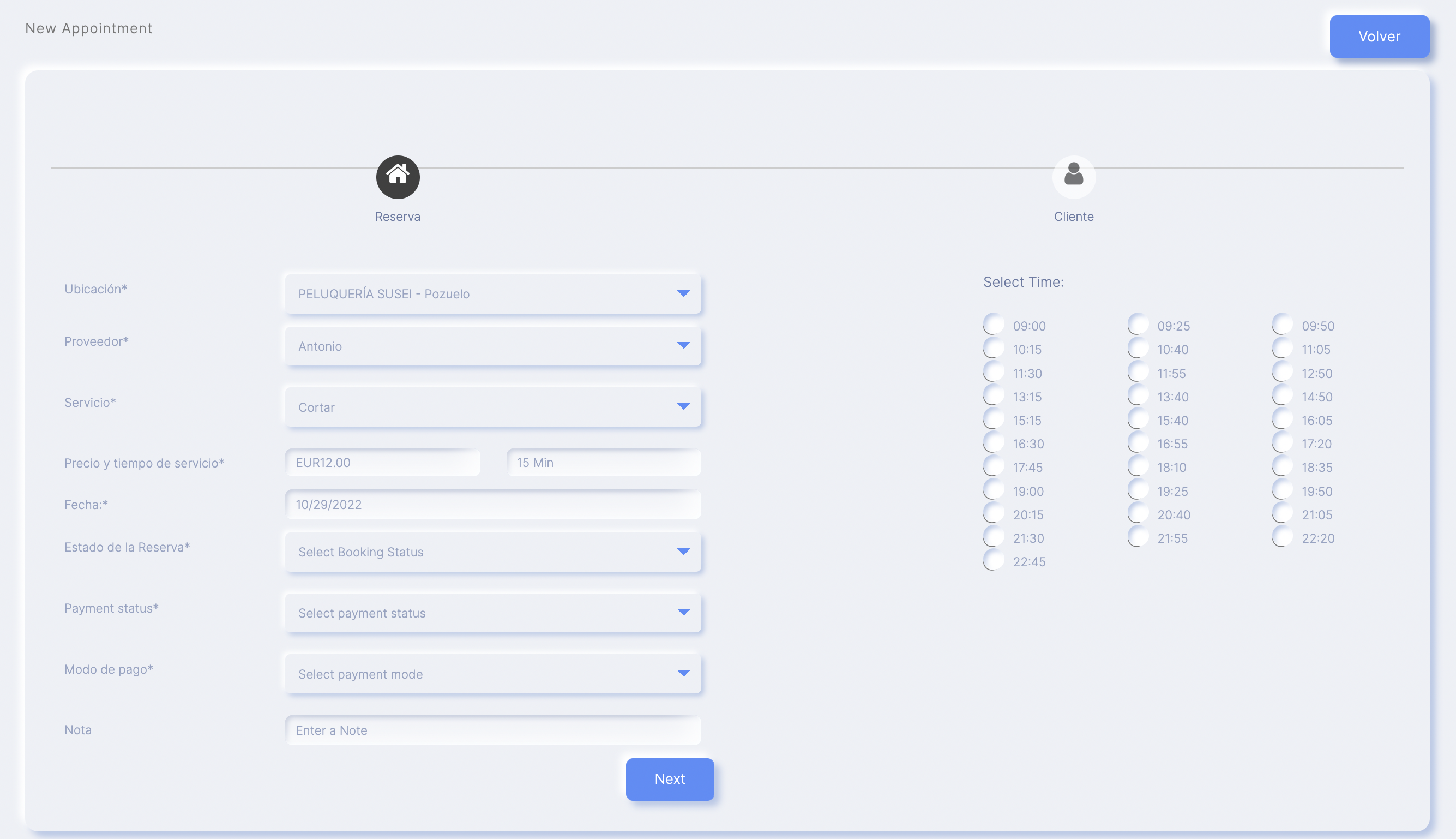The image size is (1456, 839).
Task: Choose the 10:15 time slot
Action: 994,348
